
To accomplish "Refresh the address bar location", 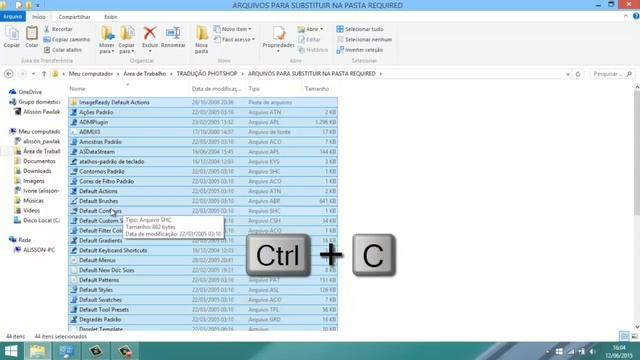I will pos(578,74).
